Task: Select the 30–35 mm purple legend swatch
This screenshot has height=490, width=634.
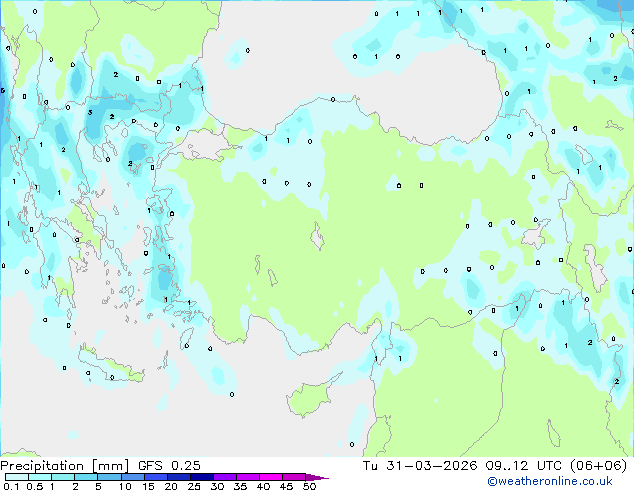Action: pos(225,477)
